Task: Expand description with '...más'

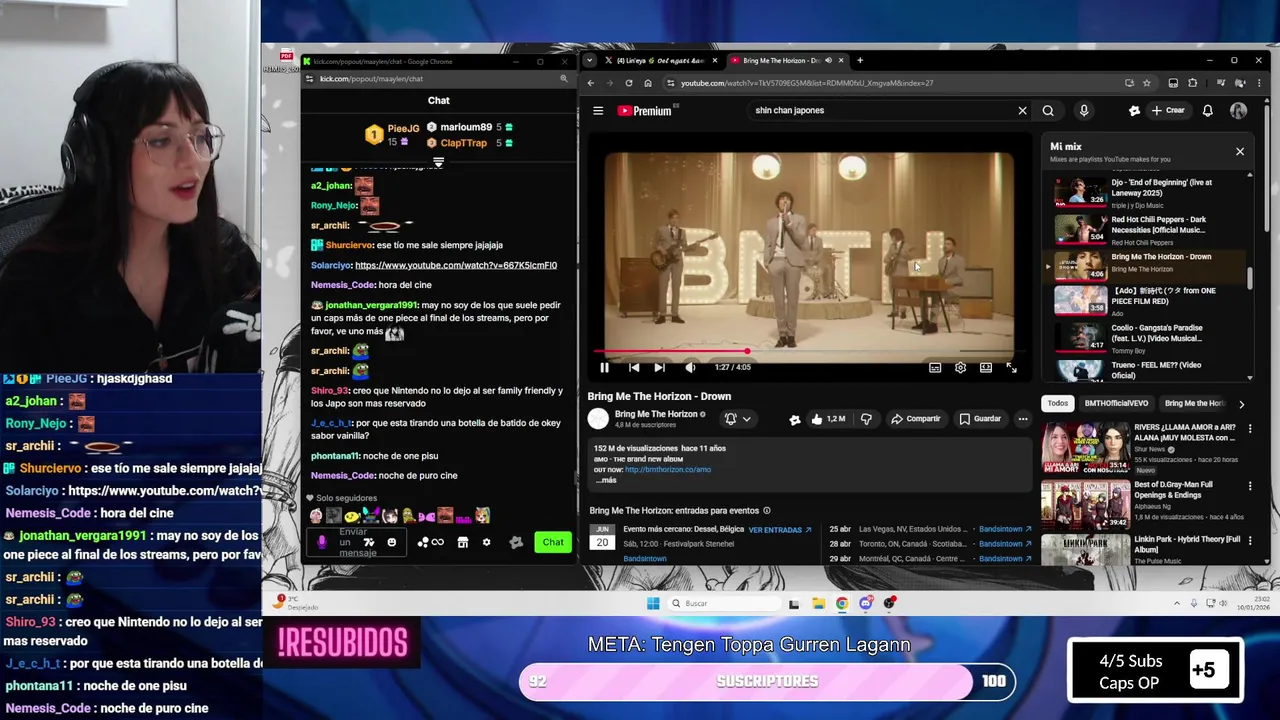Action: pyautogui.click(x=606, y=480)
